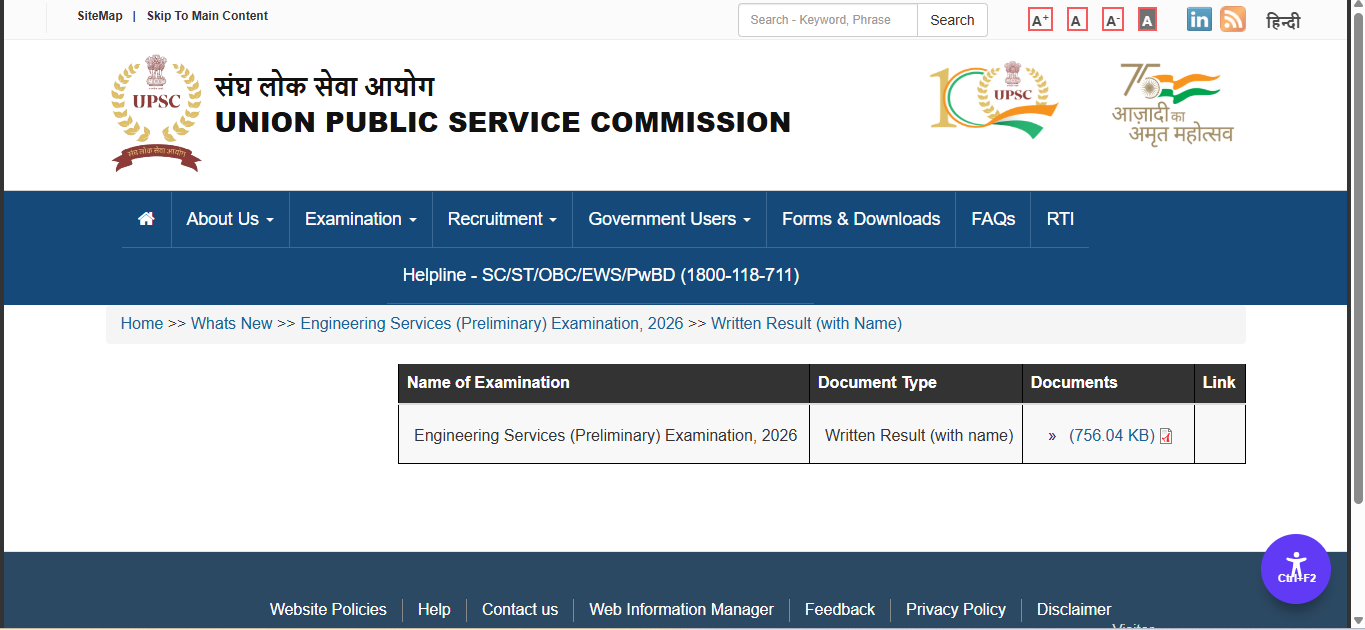Open the Whats New breadcrumb link
Image resolution: width=1365 pixels, height=630 pixels.
click(x=231, y=323)
